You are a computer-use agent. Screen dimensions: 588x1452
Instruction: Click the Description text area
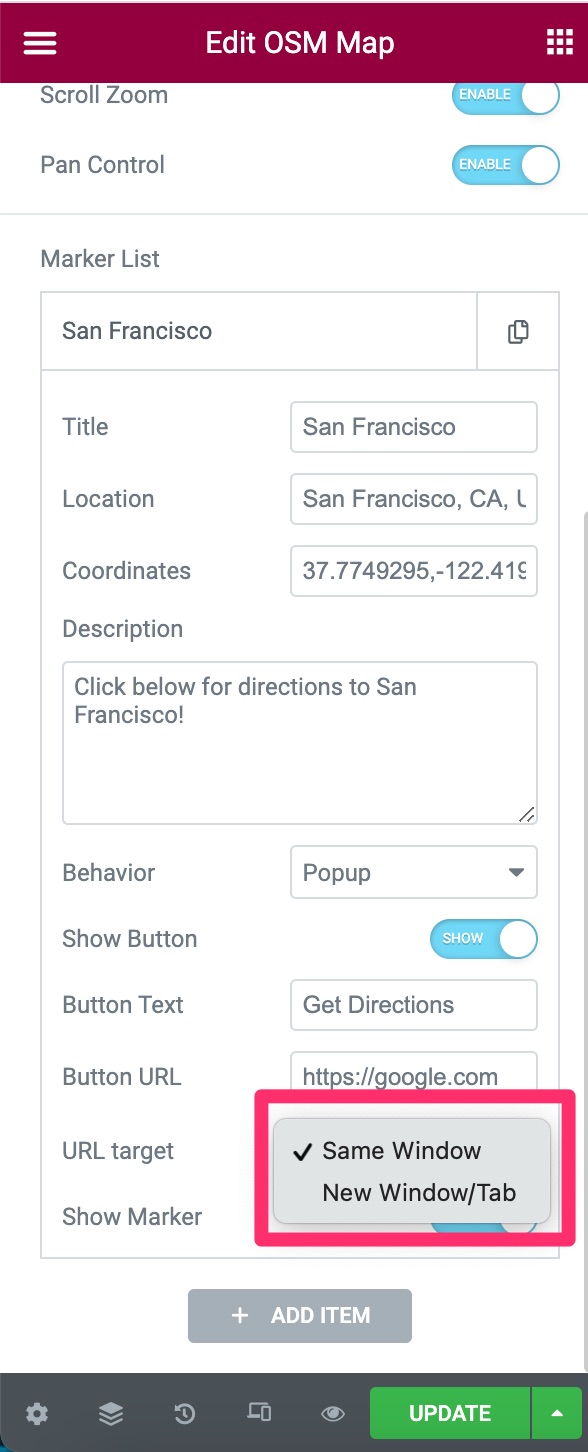coord(300,743)
